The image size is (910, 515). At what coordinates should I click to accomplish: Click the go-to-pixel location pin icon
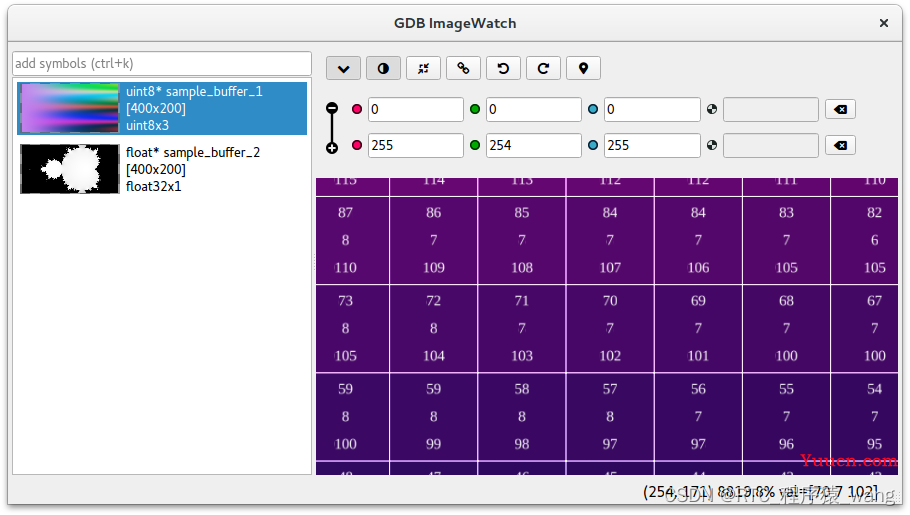583,69
